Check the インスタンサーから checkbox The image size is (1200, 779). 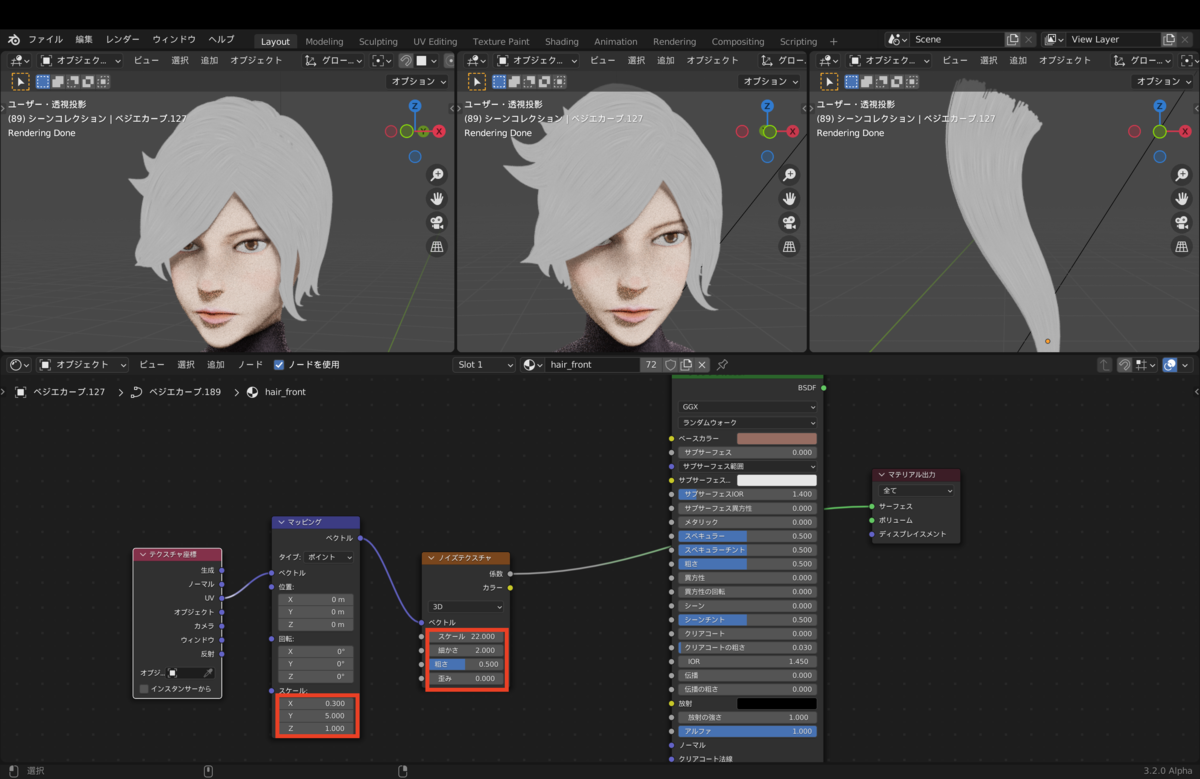(144, 689)
